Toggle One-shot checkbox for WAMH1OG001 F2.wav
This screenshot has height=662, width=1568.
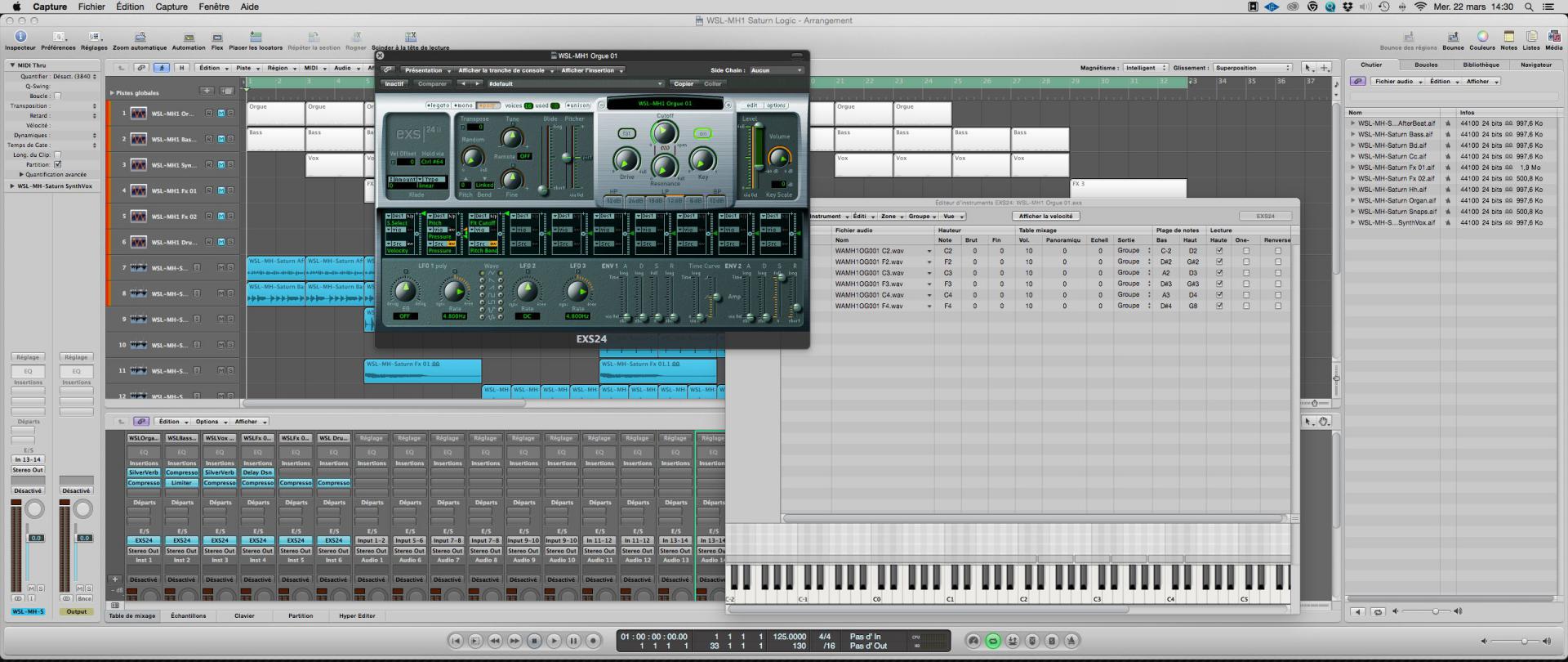pos(1245,262)
